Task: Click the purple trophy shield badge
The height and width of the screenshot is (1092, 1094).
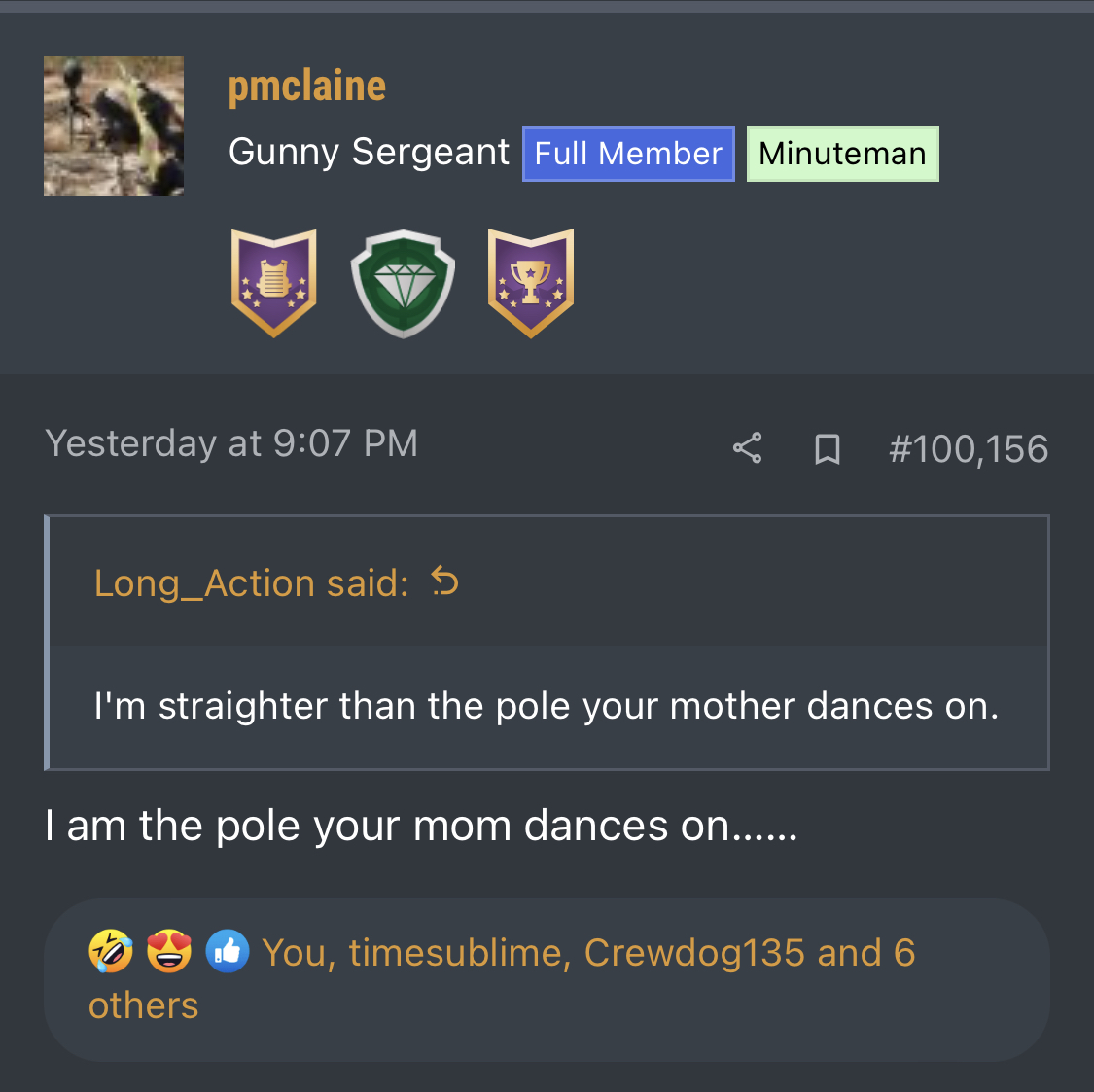Action: point(531,283)
